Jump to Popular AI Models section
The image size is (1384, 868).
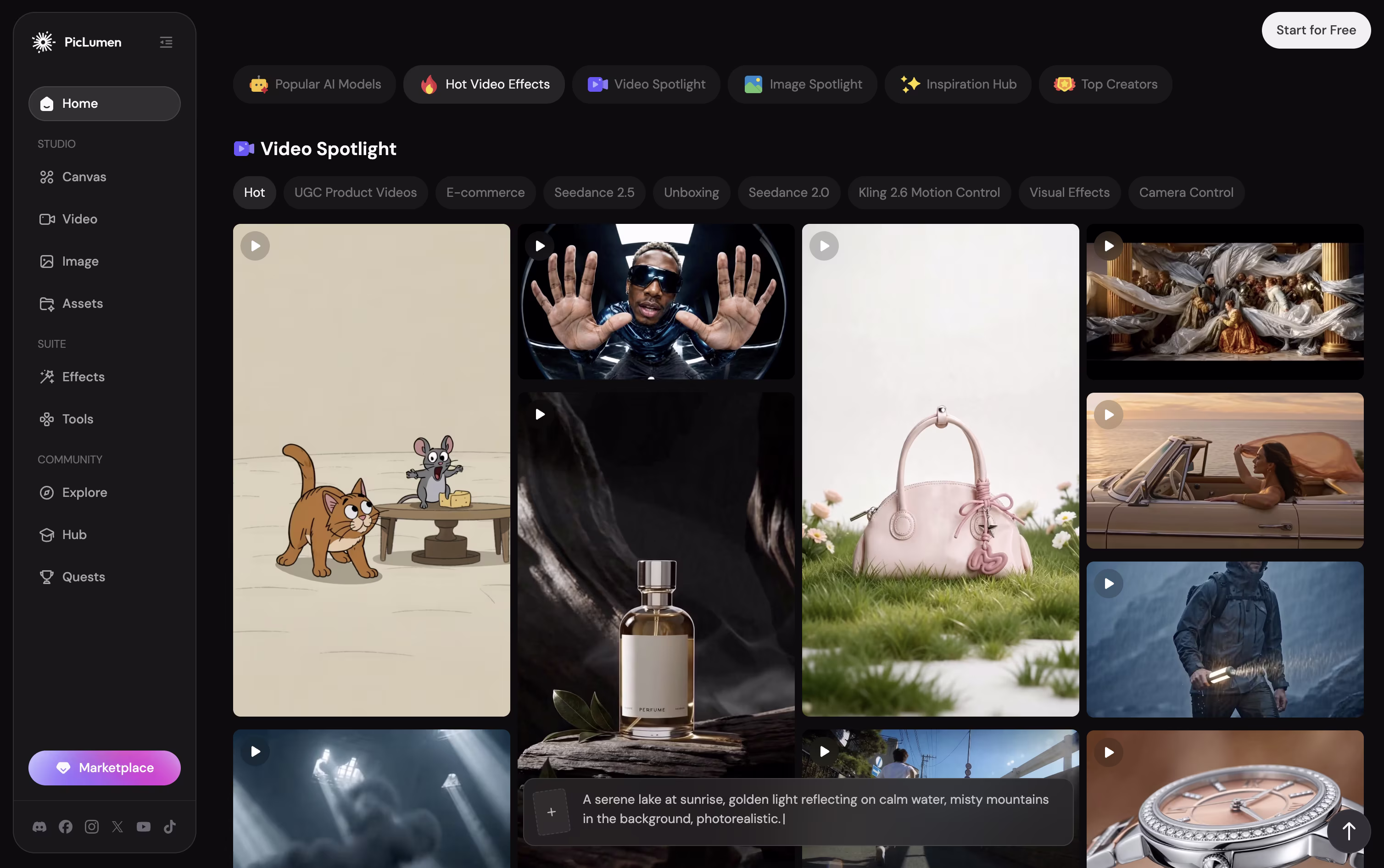coord(315,84)
